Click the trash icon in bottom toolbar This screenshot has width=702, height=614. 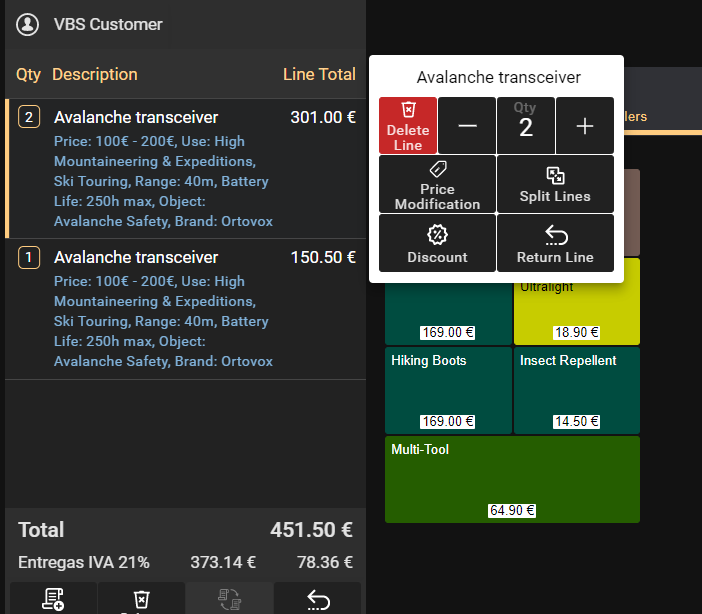[x=141, y=599]
